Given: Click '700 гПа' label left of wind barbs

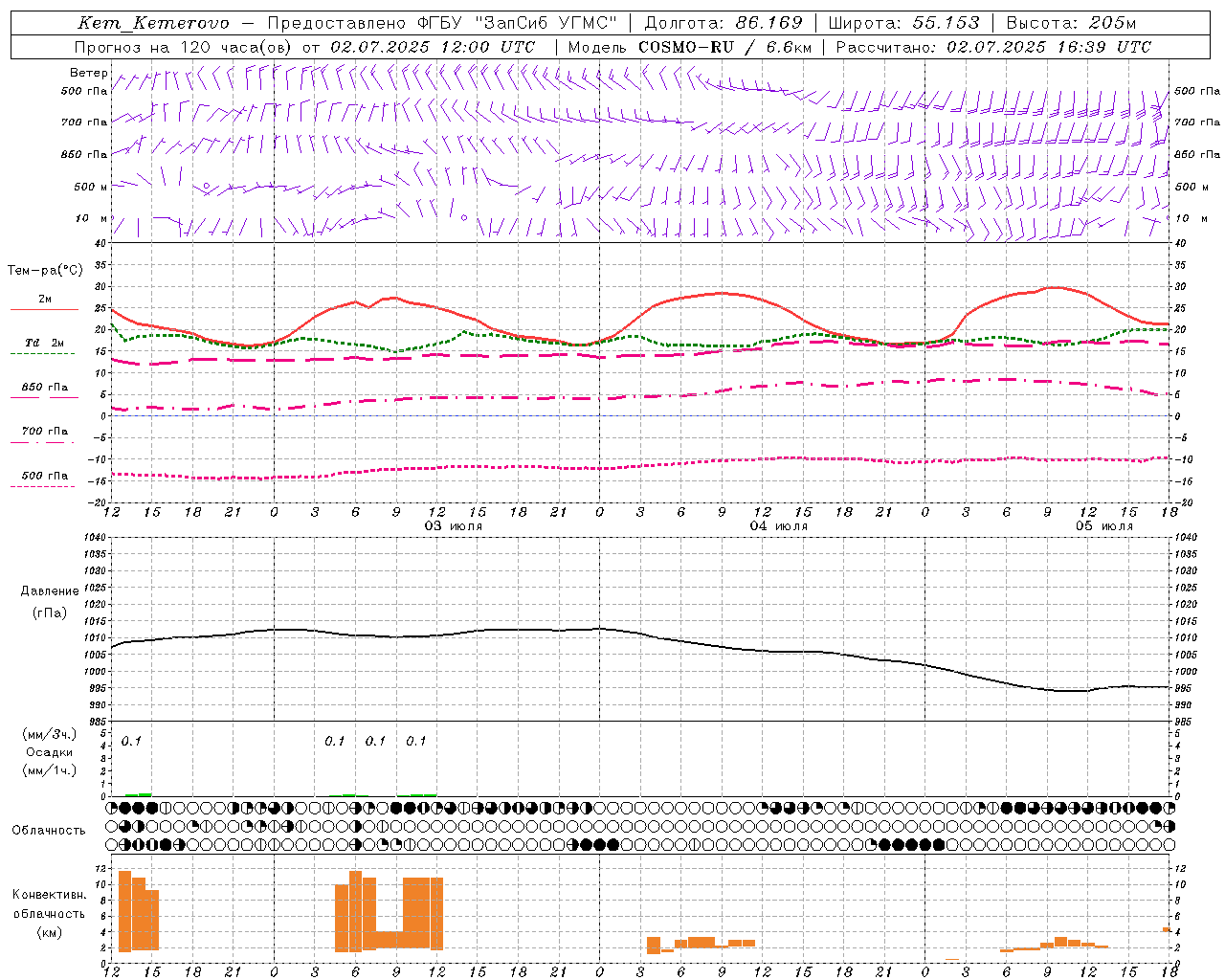Looking at the screenshot, I should point(84,122).
